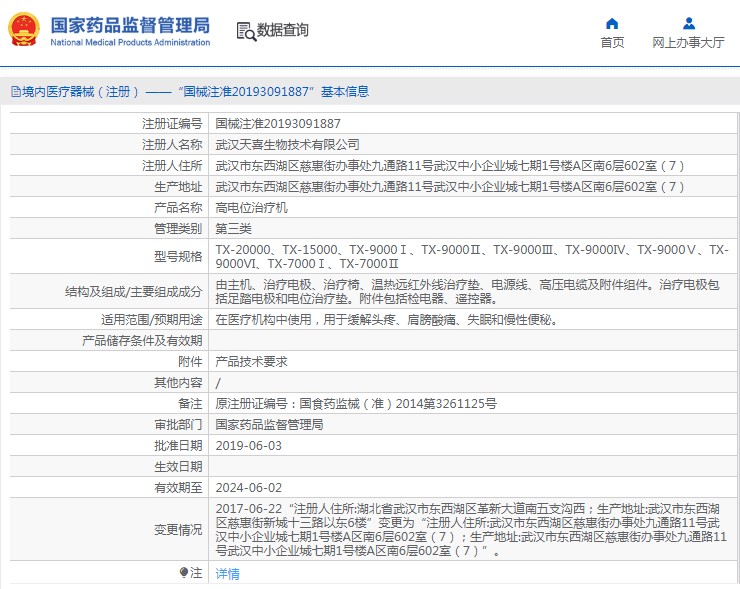Click the 适用范围/预期用途 label
The image size is (740, 589).
click(151, 320)
